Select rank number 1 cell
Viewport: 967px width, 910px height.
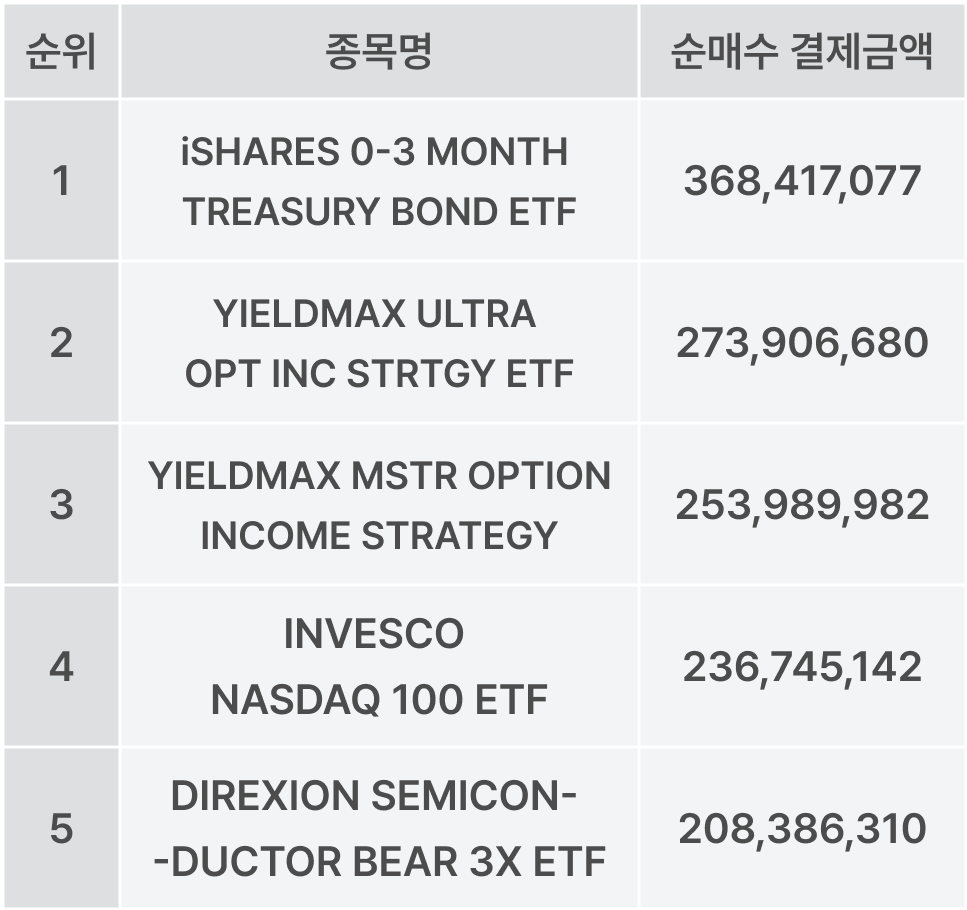tap(61, 181)
